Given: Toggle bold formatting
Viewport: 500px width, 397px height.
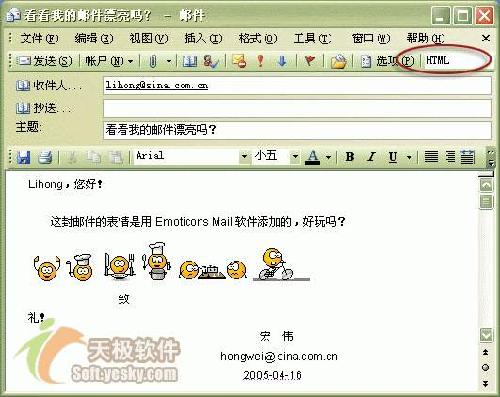Looking at the screenshot, I should [350, 156].
